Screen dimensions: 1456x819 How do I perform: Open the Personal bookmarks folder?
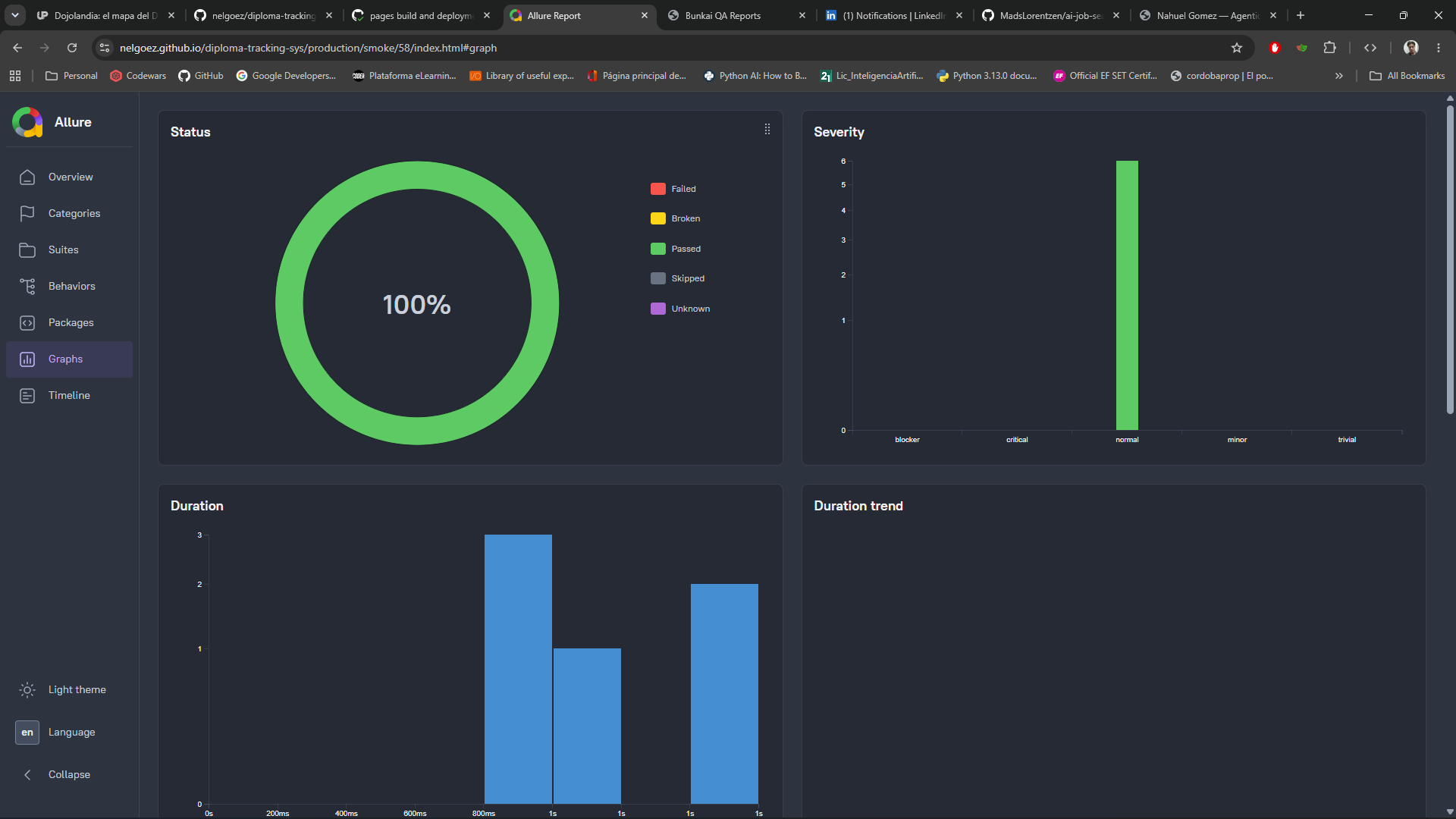tap(72, 76)
